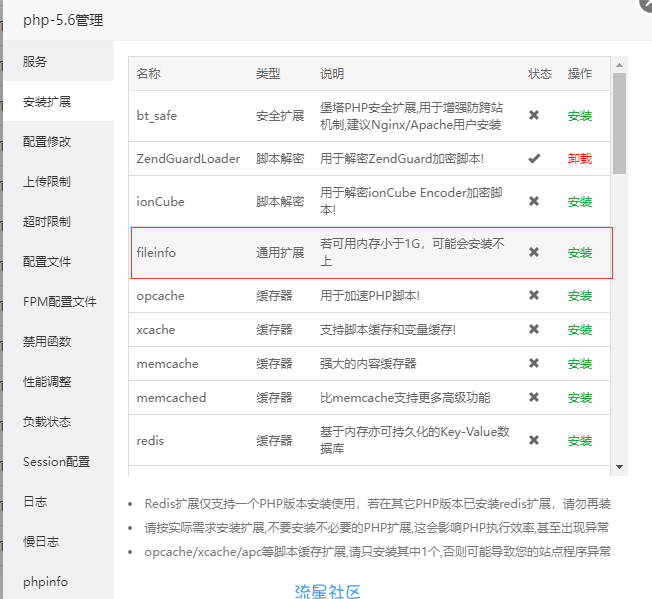Screen dimensions: 652x599
Task: Click the bt_safe not-installed X status icon
Action: [534, 115]
